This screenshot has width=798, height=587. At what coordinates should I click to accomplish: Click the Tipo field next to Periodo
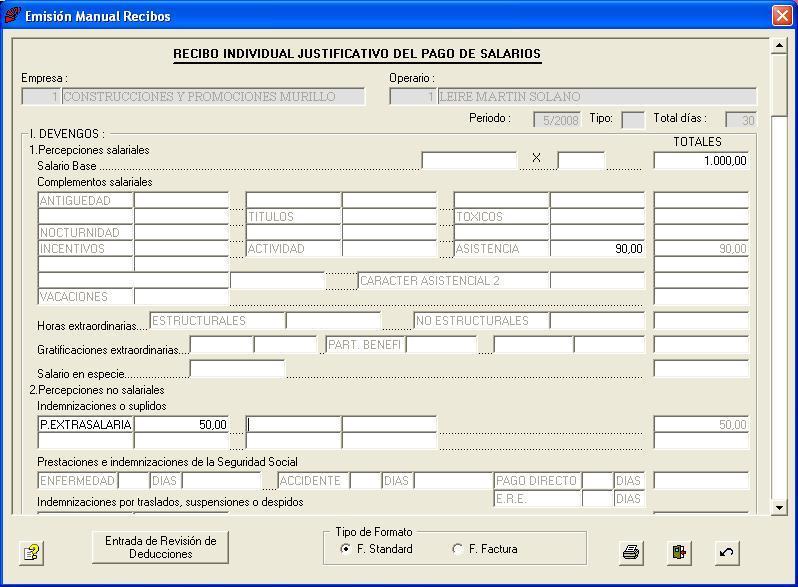[633, 120]
